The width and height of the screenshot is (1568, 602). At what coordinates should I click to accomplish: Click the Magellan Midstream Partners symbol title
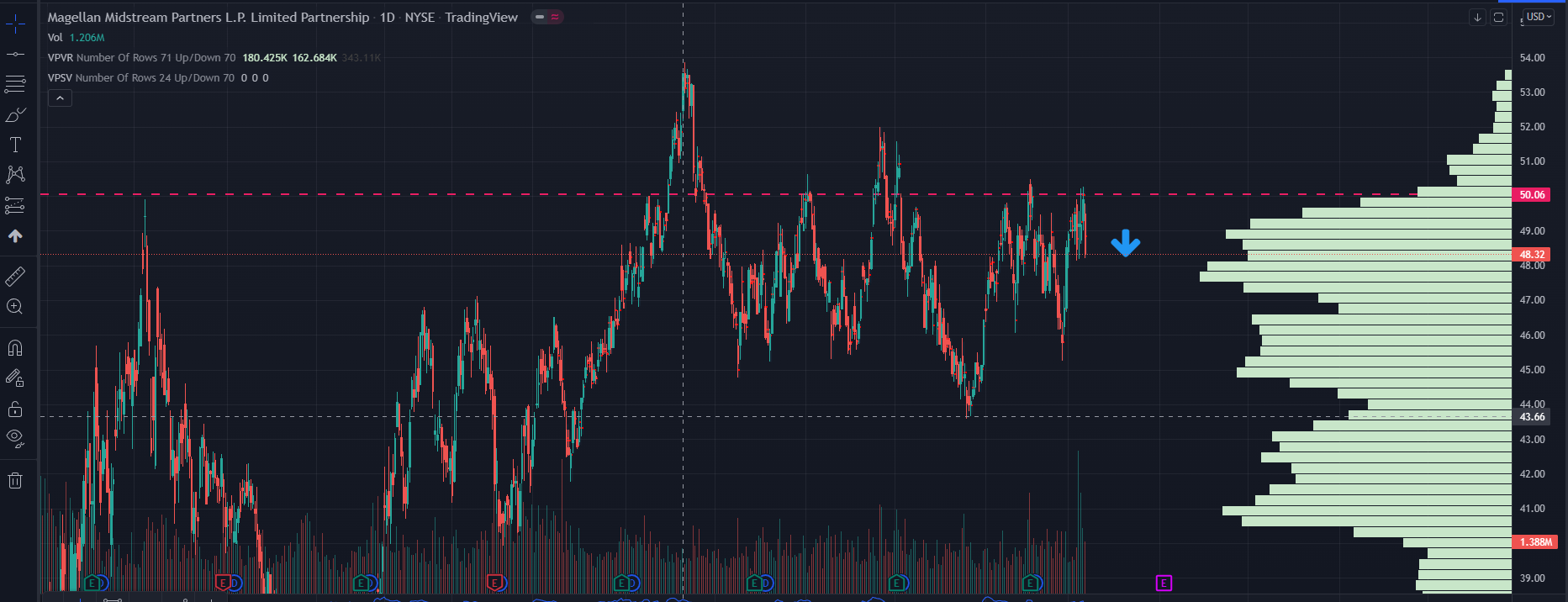(x=208, y=18)
